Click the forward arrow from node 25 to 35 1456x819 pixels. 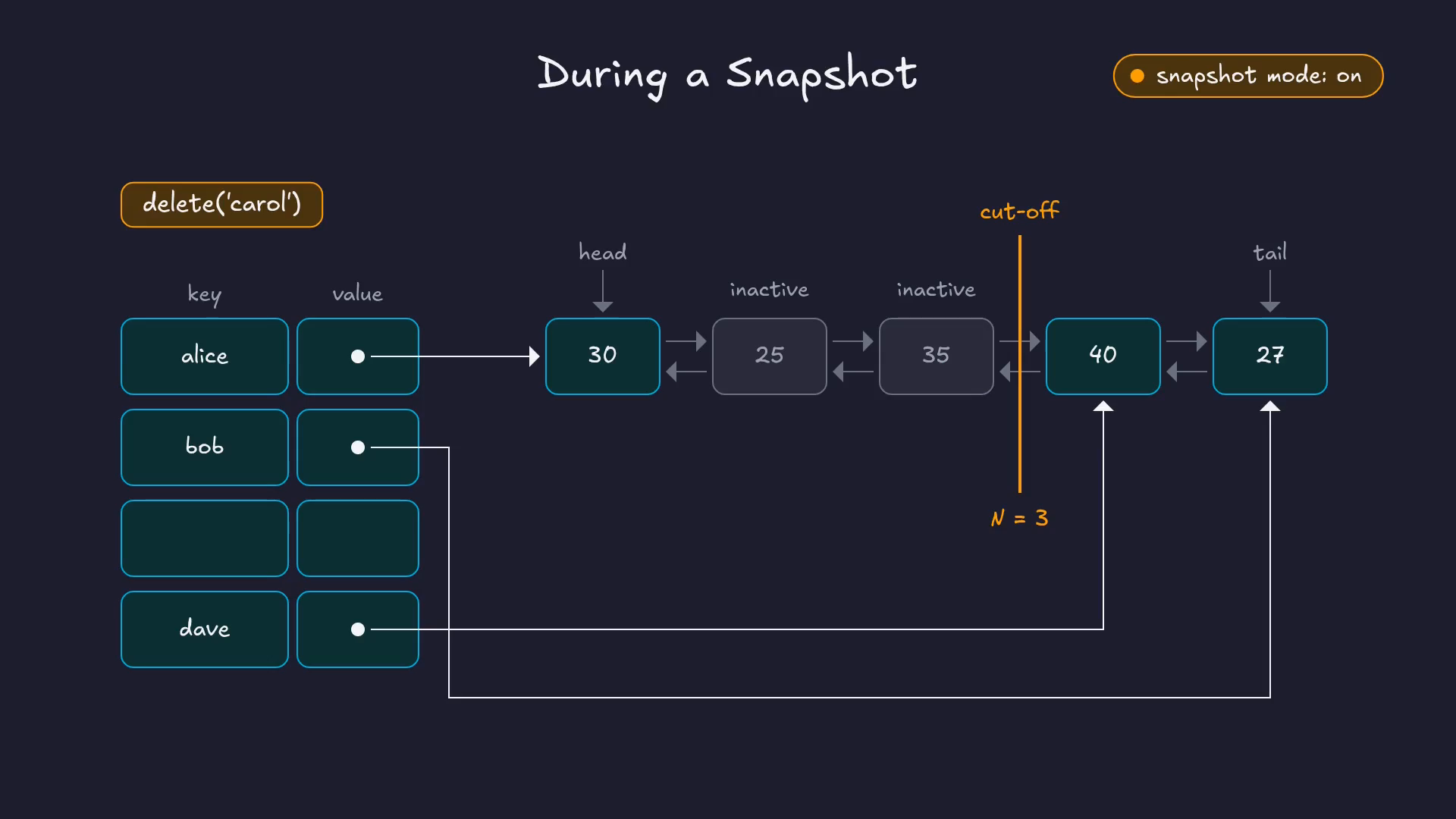(x=853, y=341)
